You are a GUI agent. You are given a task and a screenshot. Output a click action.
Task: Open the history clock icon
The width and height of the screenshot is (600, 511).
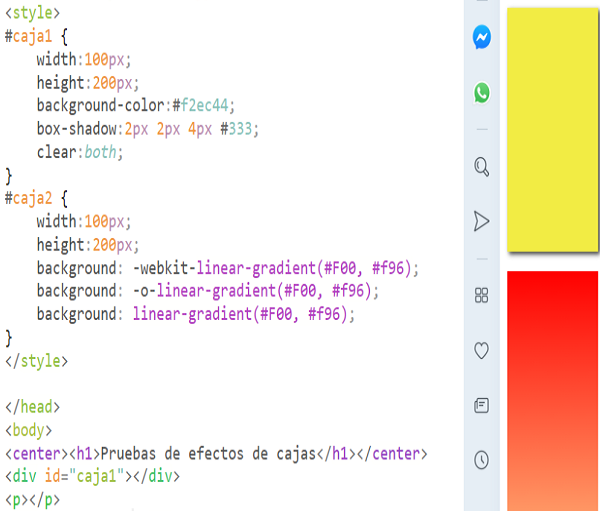click(x=481, y=460)
